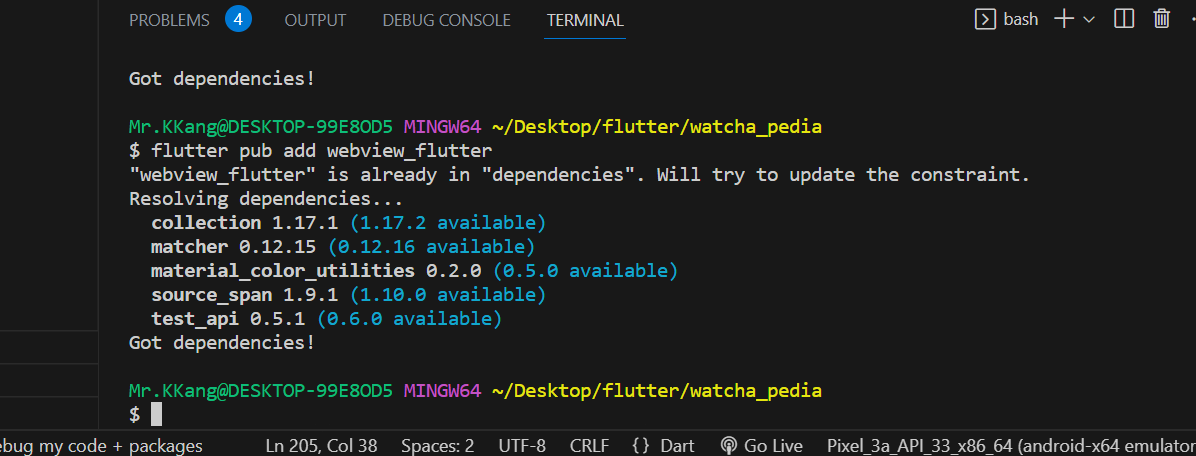Viewport: 1196px width, 456px height.
Task: Choose device Pixel_3a_API_33_x86_64 emulator
Action: [1011, 446]
